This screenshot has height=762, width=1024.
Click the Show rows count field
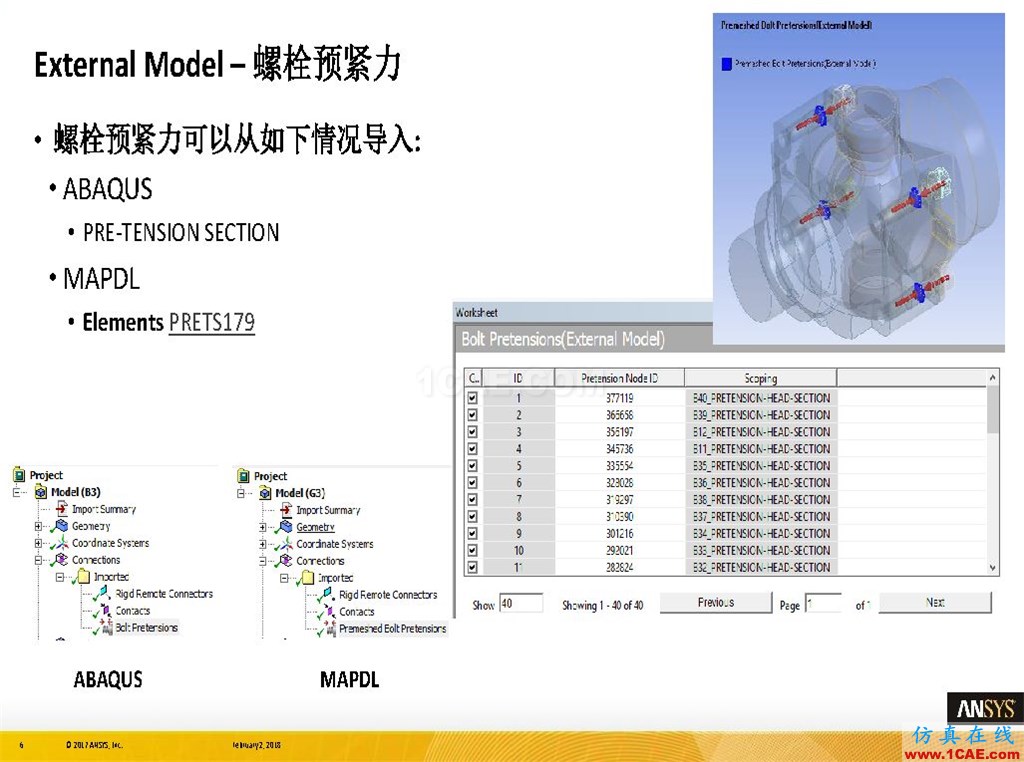click(520, 603)
